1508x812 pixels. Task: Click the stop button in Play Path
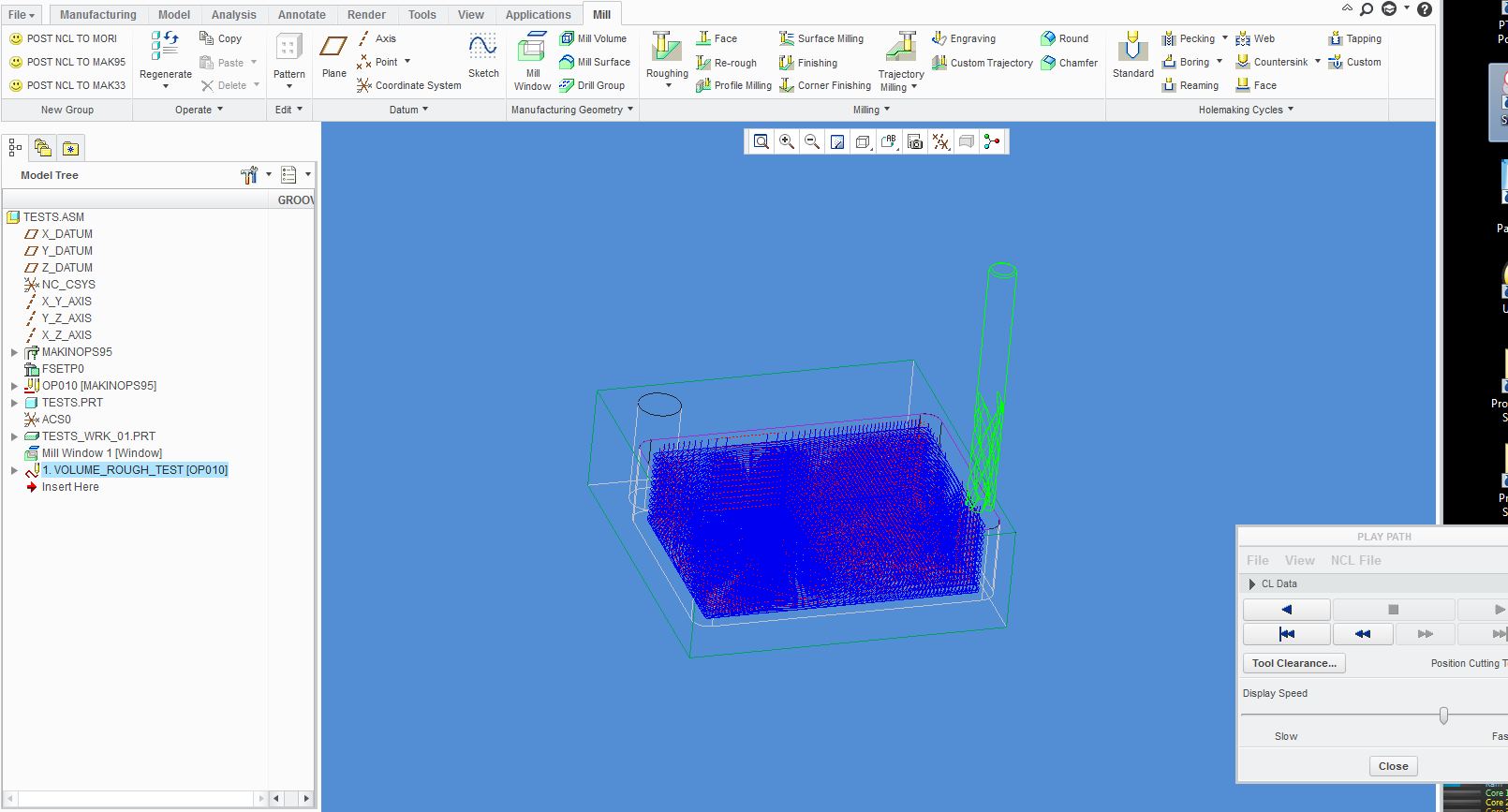[1393, 609]
